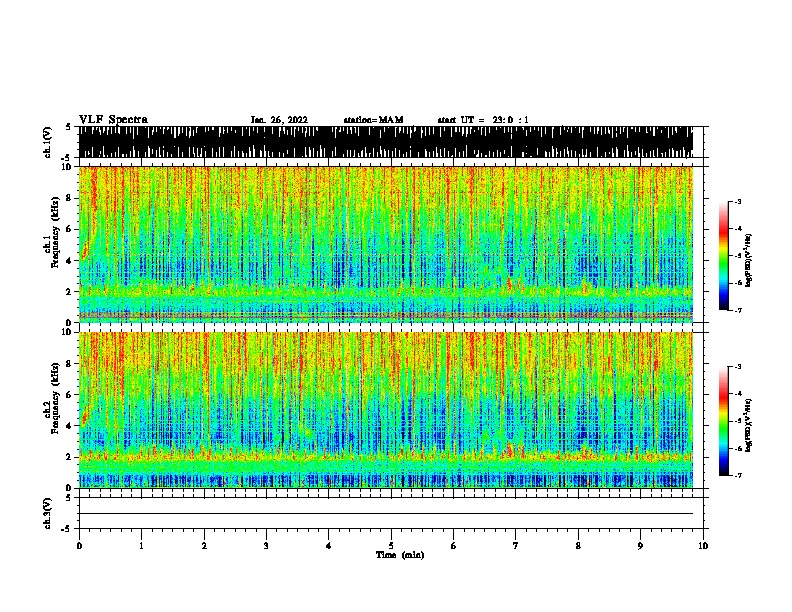Viewport: 792px width, 612px height.
Task: Click the -3 tick on ch.1 colorbar
Action: [x=737, y=202]
